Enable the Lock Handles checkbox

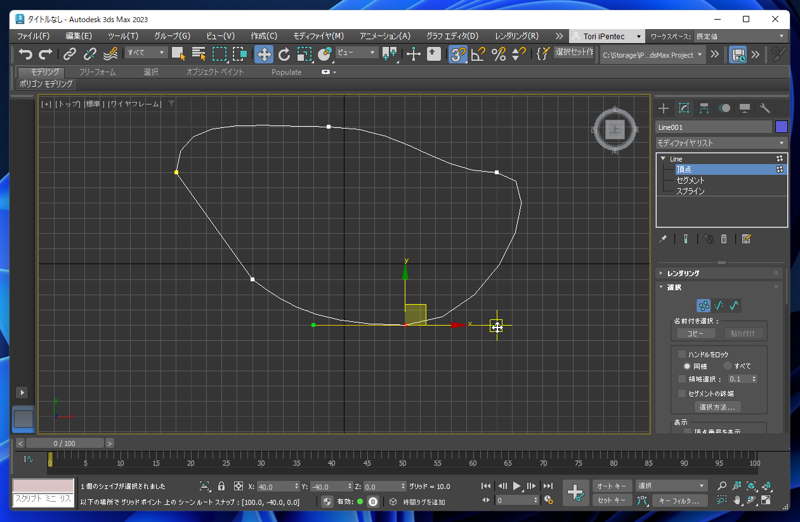[x=682, y=354]
